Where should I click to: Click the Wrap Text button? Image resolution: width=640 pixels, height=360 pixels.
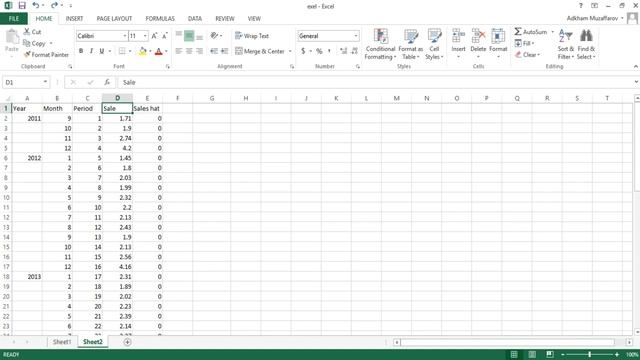click(252, 36)
